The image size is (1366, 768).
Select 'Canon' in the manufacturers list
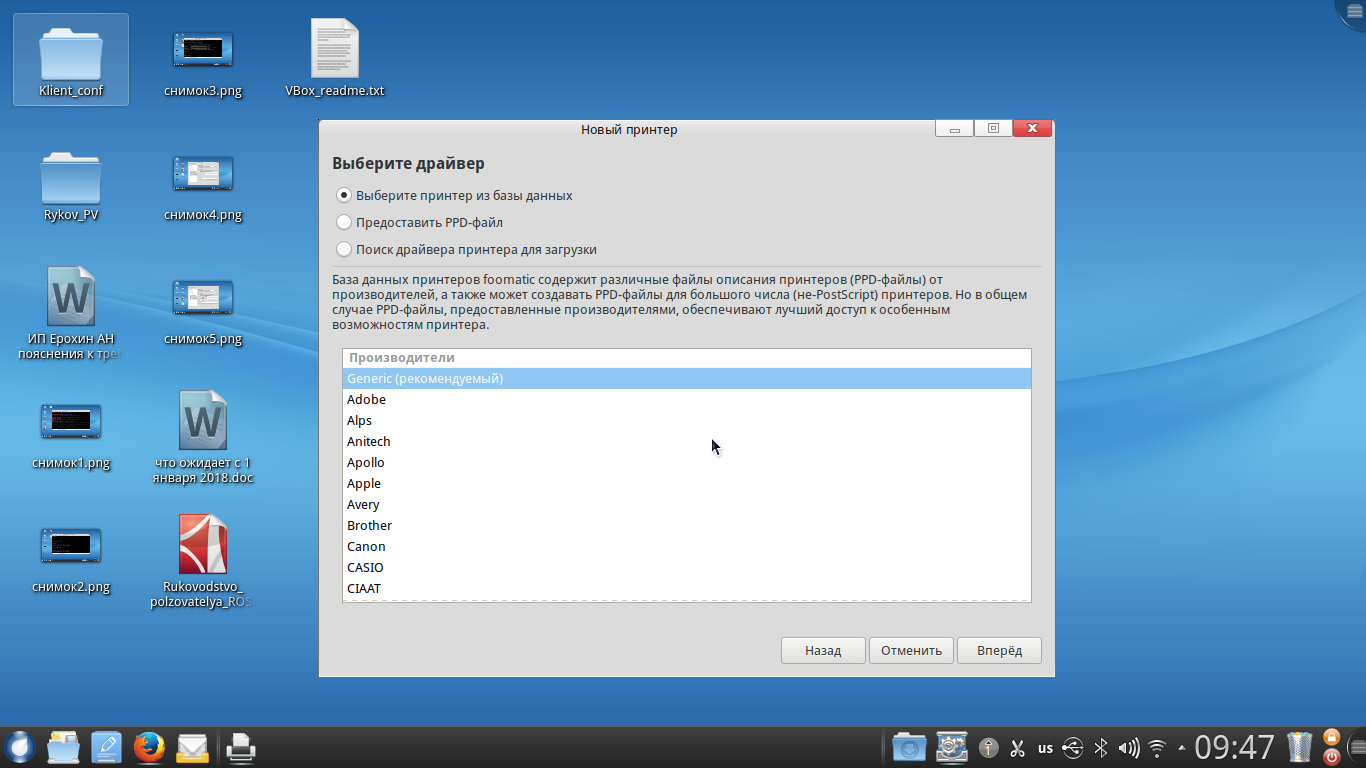[686, 547]
